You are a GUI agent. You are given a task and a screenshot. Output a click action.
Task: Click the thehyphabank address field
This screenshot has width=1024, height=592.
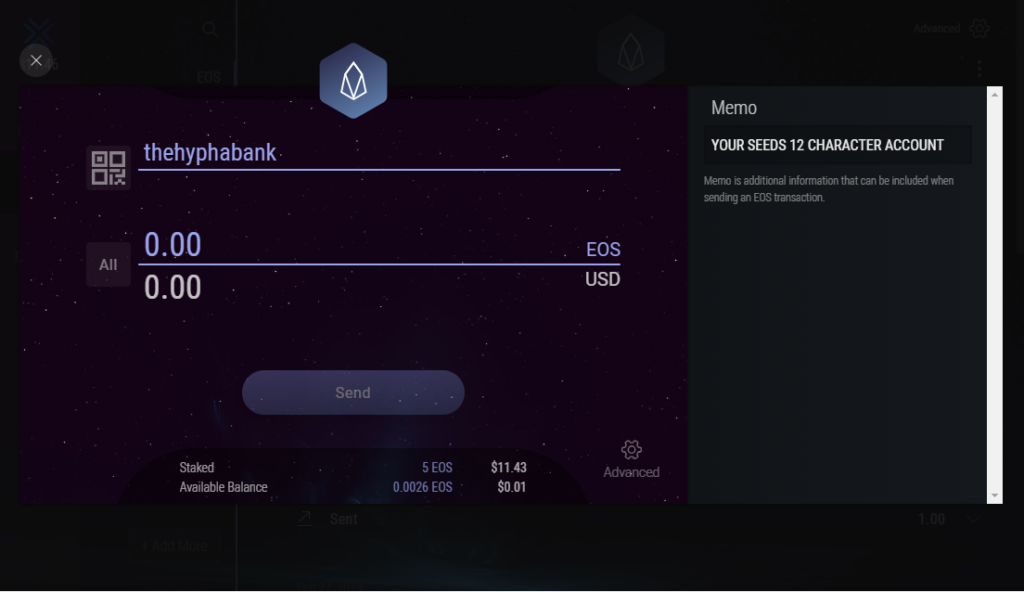point(378,153)
